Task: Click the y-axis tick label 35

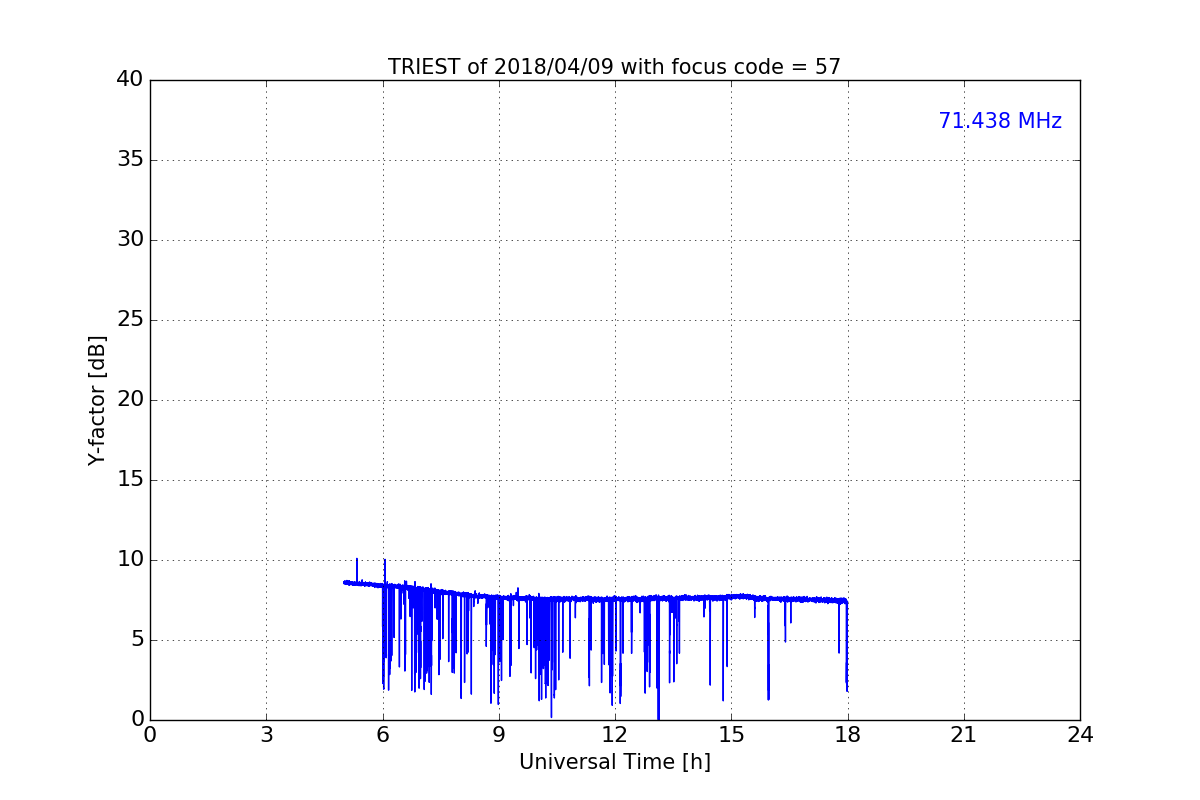Action: [x=130, y=160]
